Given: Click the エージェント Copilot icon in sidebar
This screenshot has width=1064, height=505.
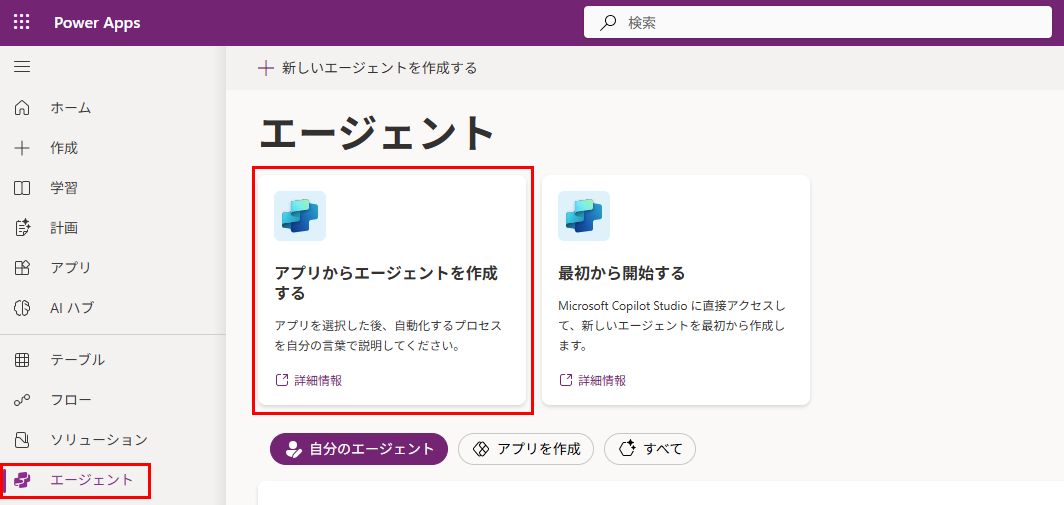Looking at the screenshot, I should (x=22, y=481).
